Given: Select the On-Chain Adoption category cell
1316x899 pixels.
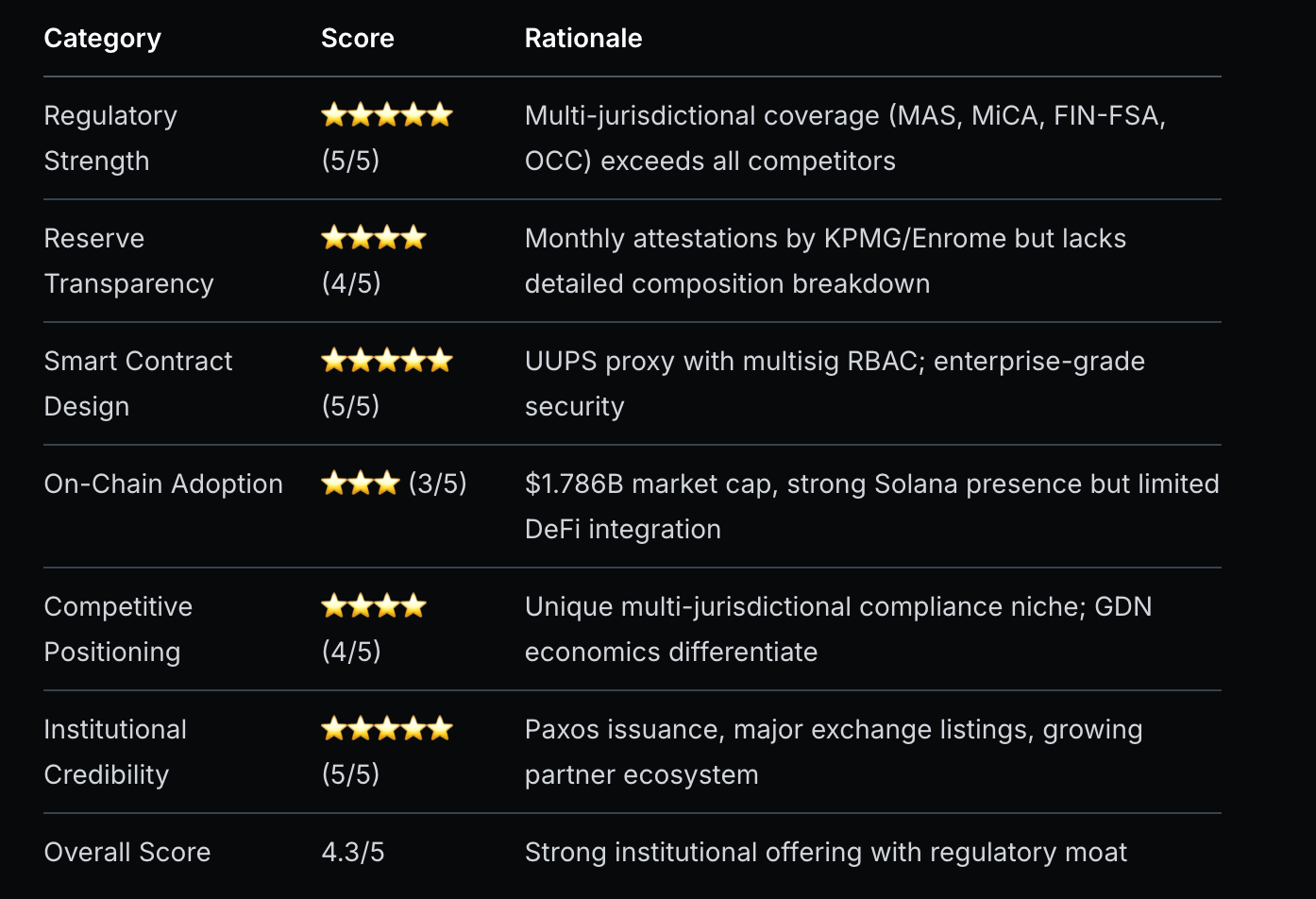Looking at the screenshot, I should [x=163, y=483].
